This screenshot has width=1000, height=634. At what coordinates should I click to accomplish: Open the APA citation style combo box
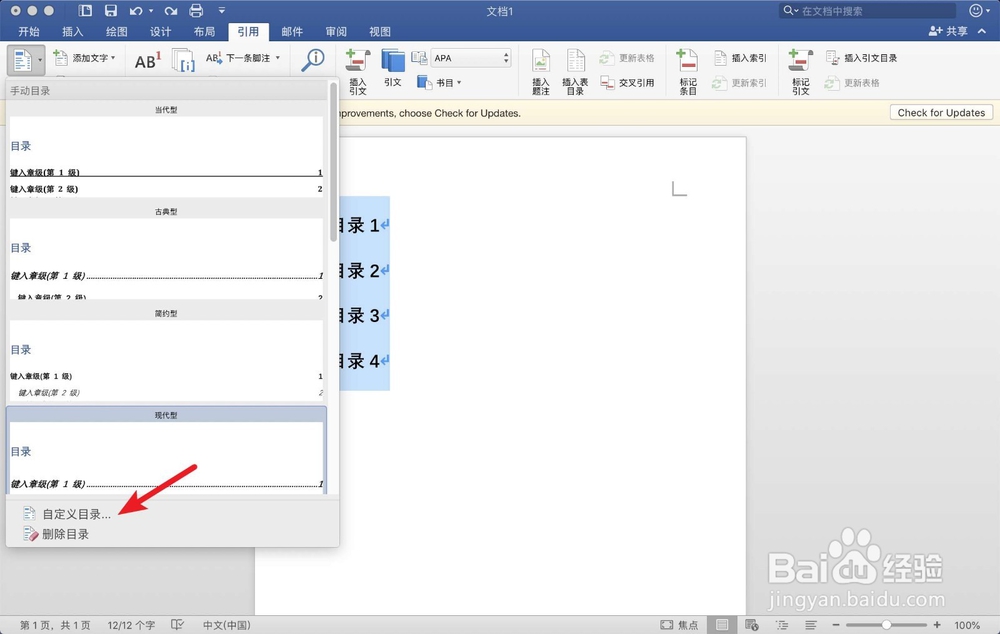pos(471,58)
